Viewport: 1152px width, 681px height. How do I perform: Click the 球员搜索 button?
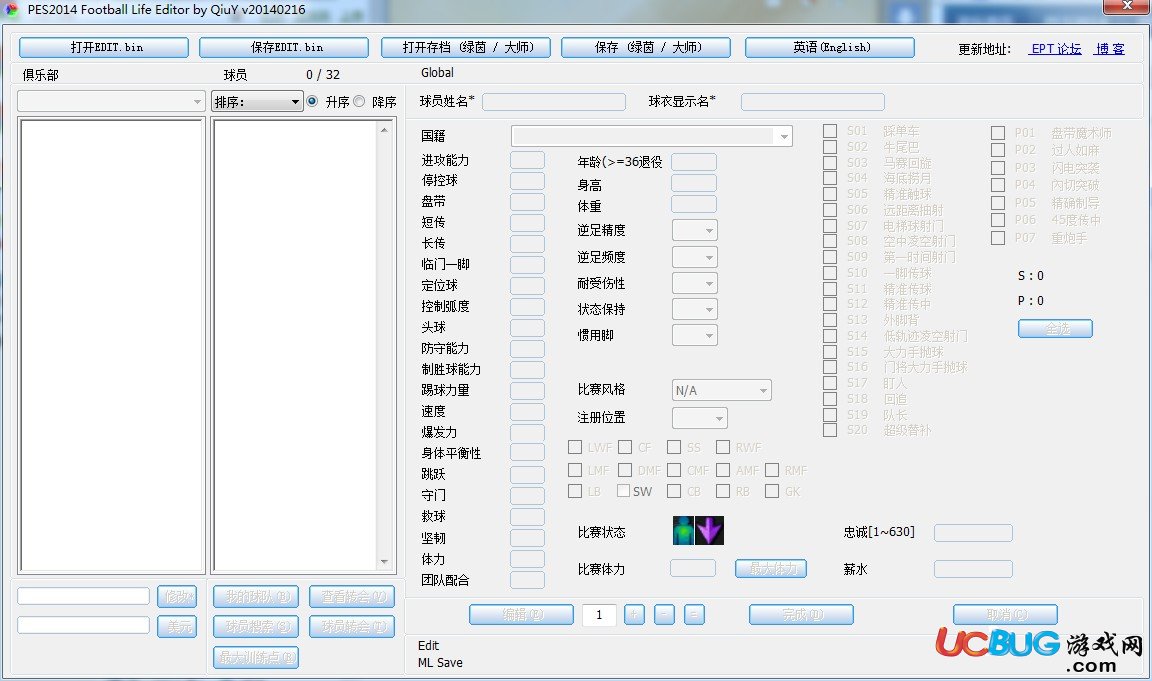click(256, 627)
